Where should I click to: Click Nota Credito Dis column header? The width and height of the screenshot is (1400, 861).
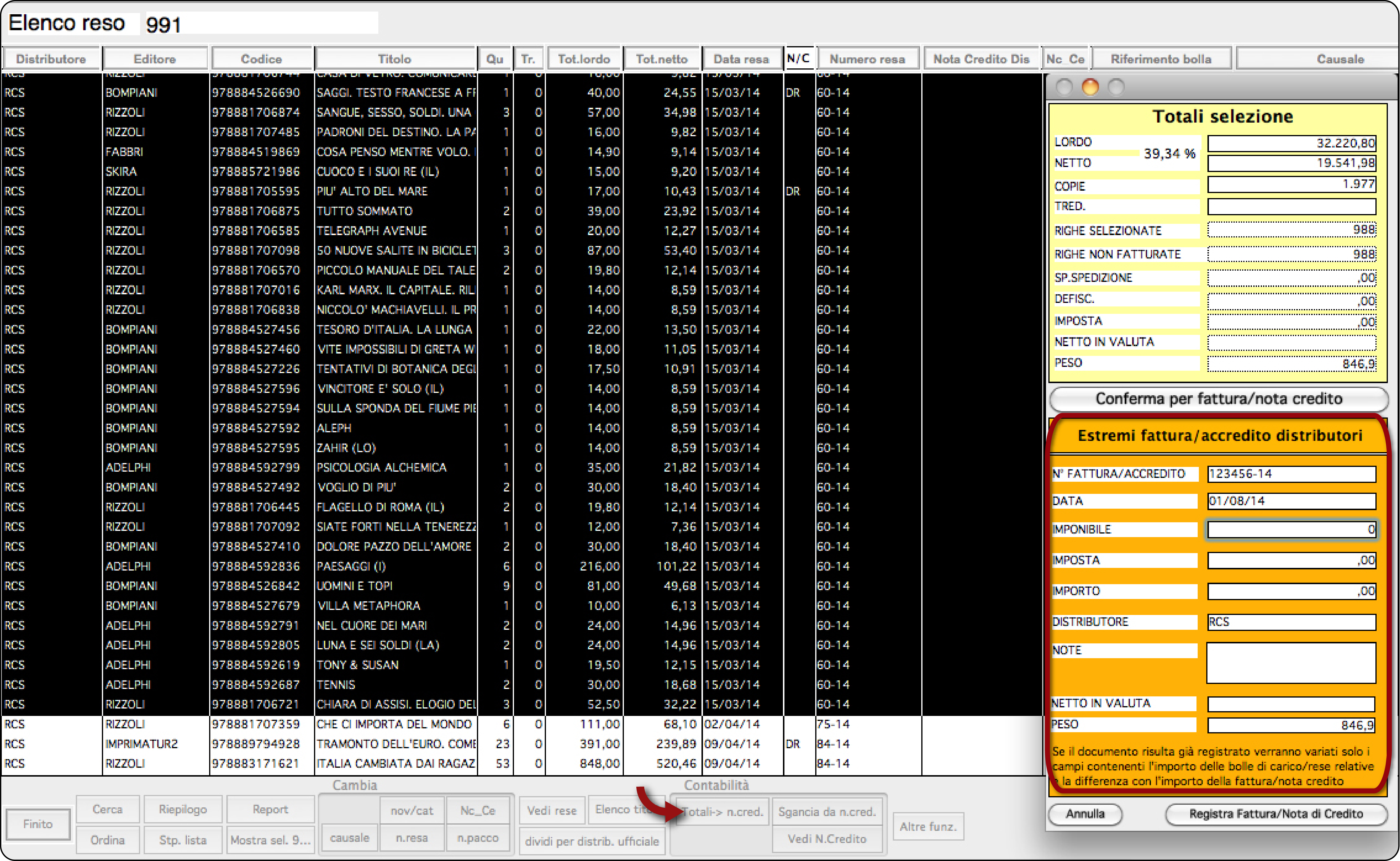pyautogui.click(x=981, y=59)
